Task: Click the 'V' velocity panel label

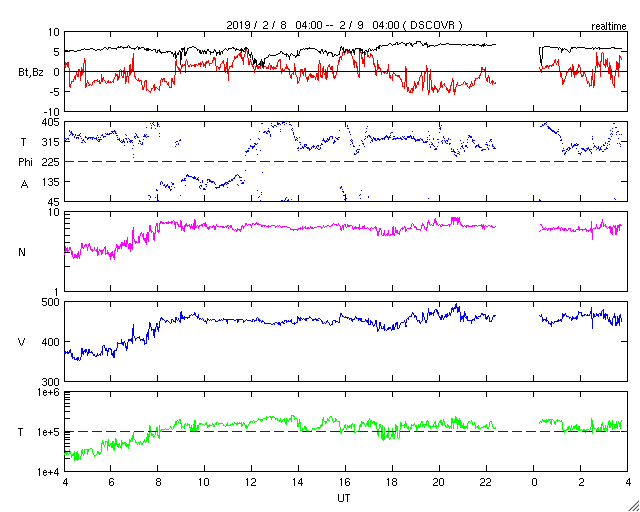Action: pyautogui.click(x=22, y=342)
